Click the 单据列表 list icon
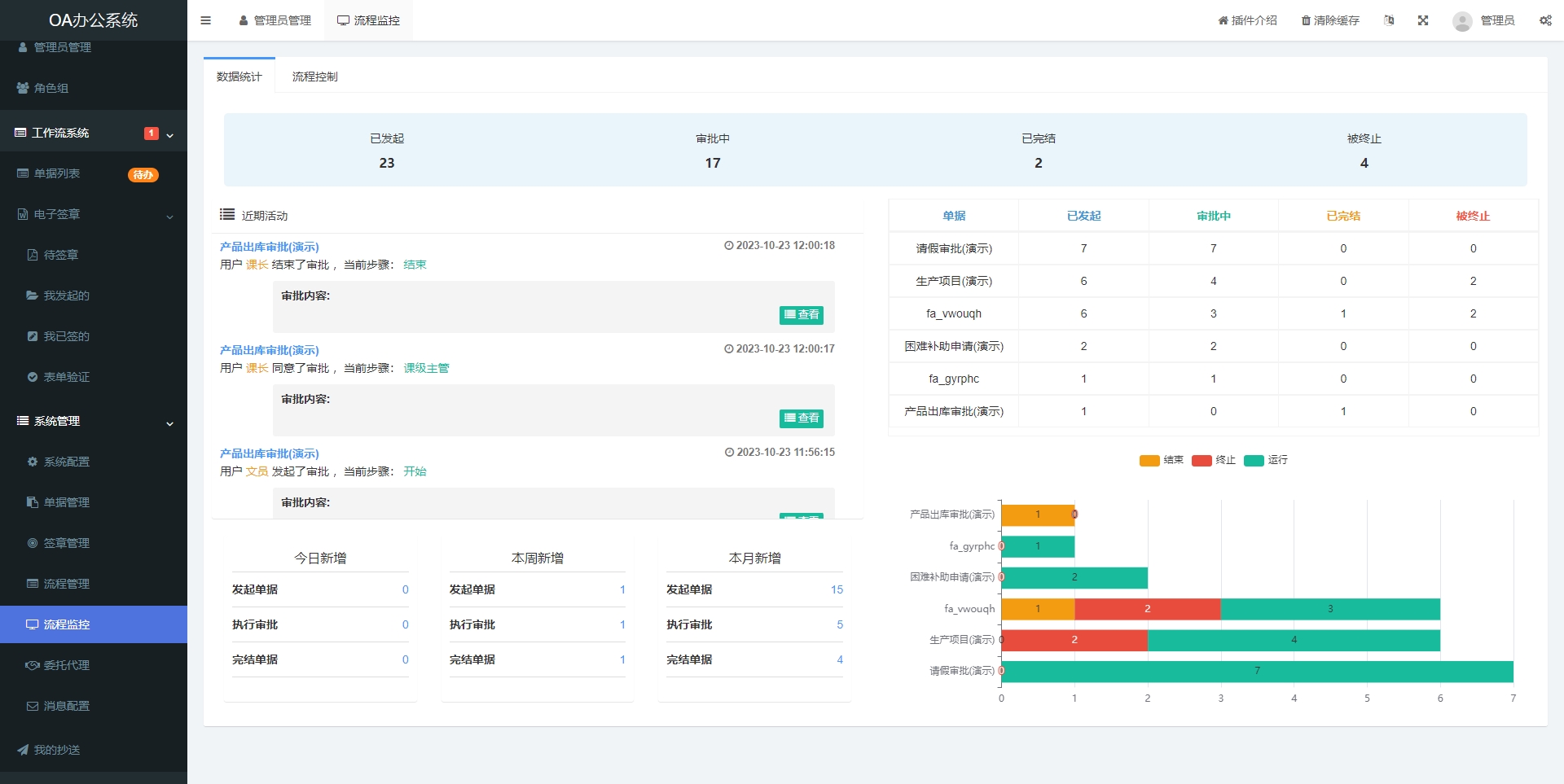 click(x=23, y=173)
